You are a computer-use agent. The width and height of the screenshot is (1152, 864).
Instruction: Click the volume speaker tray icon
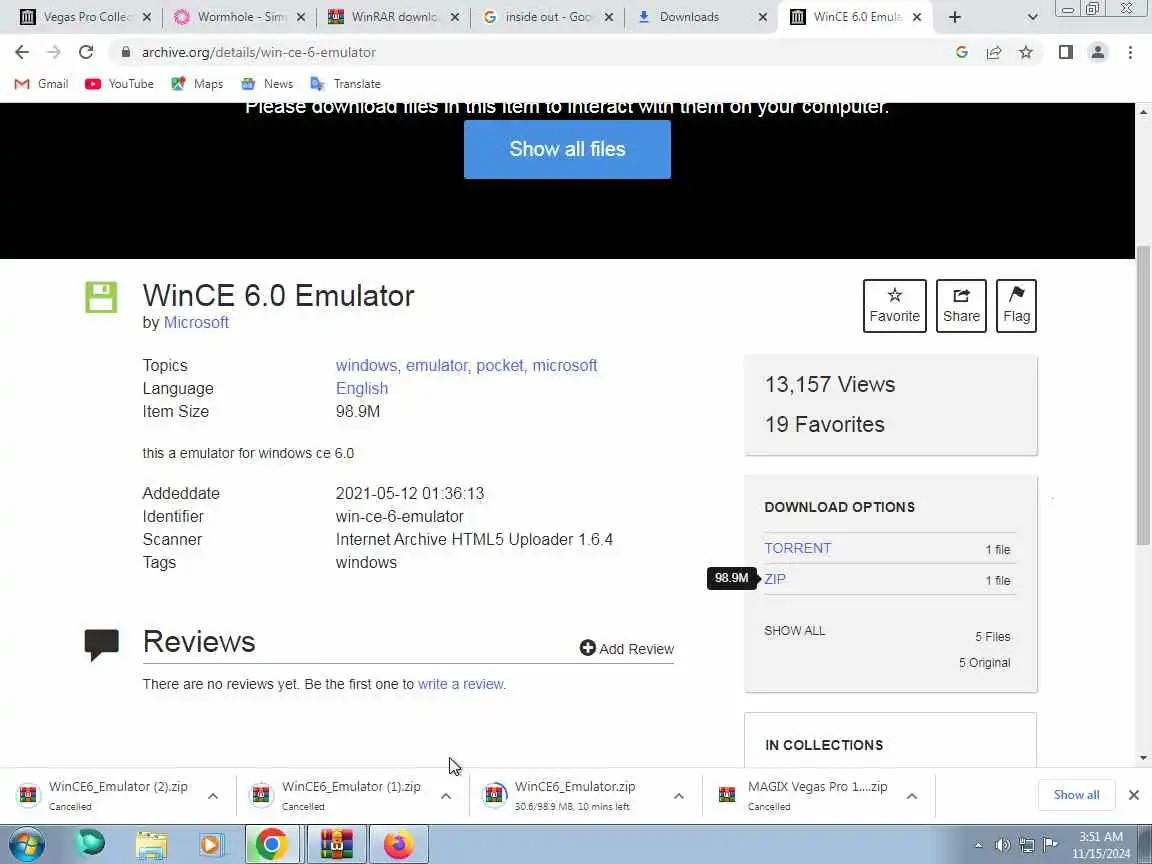[1002, 845]
